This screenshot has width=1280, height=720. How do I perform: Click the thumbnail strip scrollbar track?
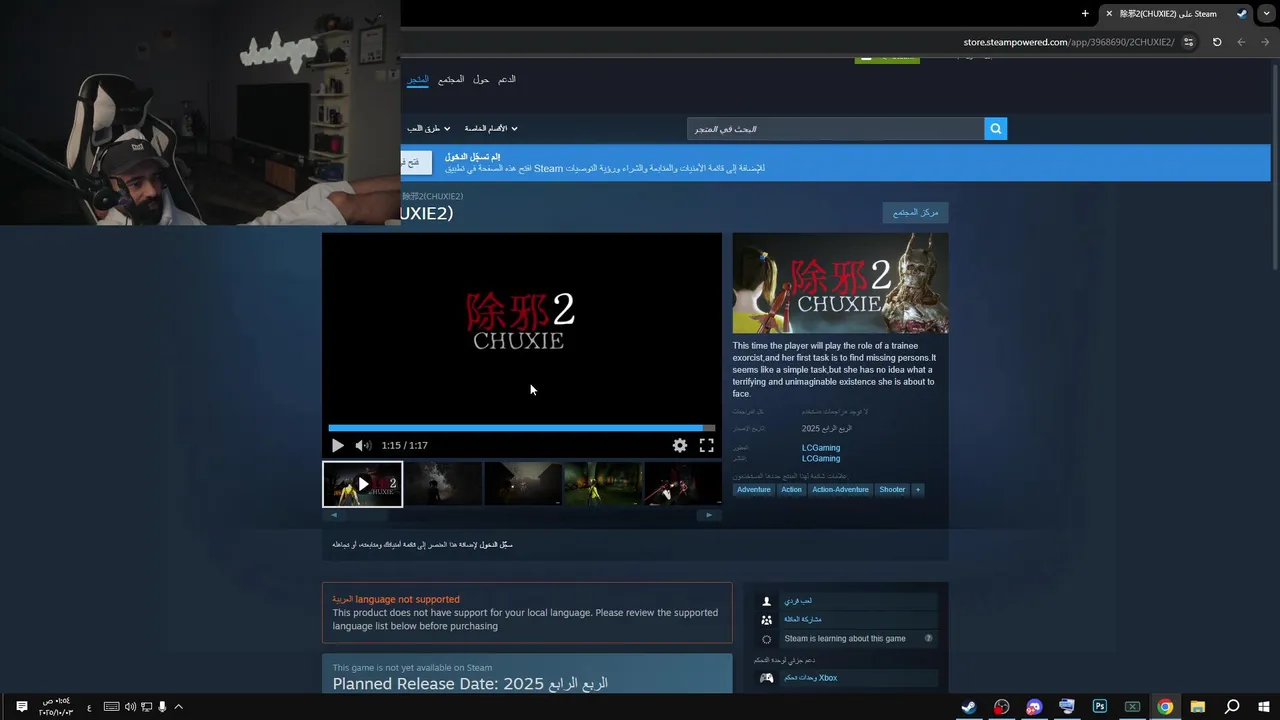tap(521, 516)
